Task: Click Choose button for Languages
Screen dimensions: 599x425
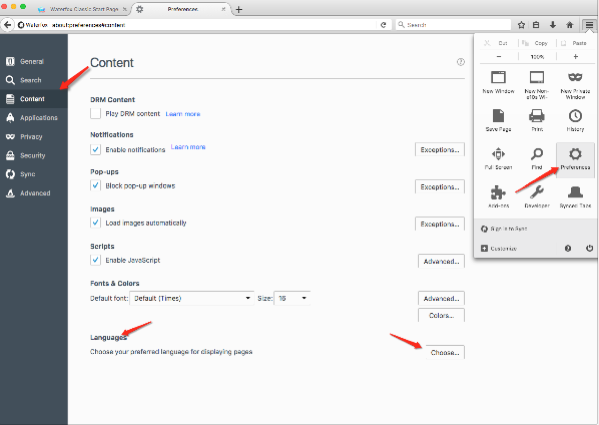Action: 445,352
